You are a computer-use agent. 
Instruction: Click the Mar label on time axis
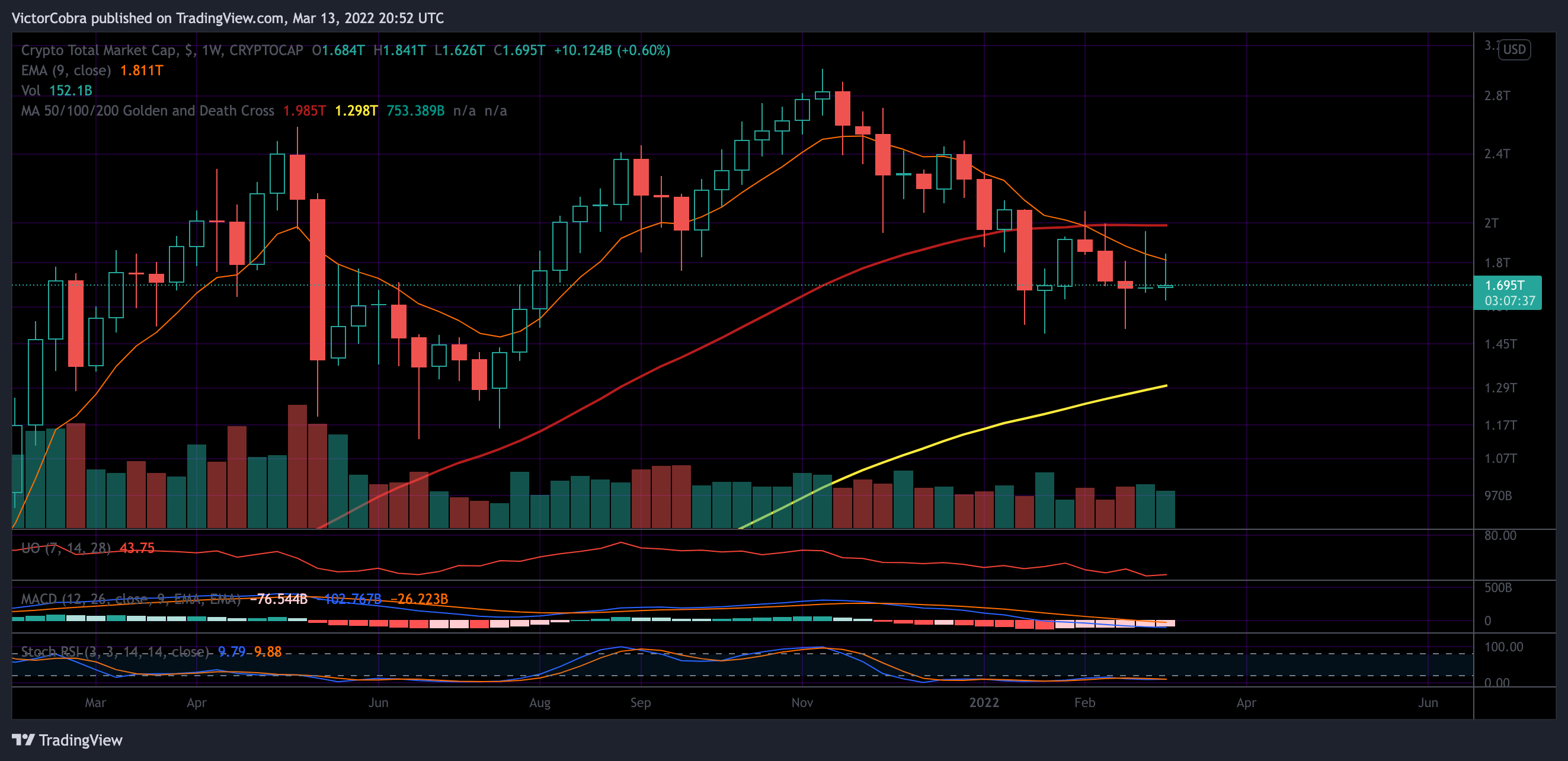coord(95,702)
